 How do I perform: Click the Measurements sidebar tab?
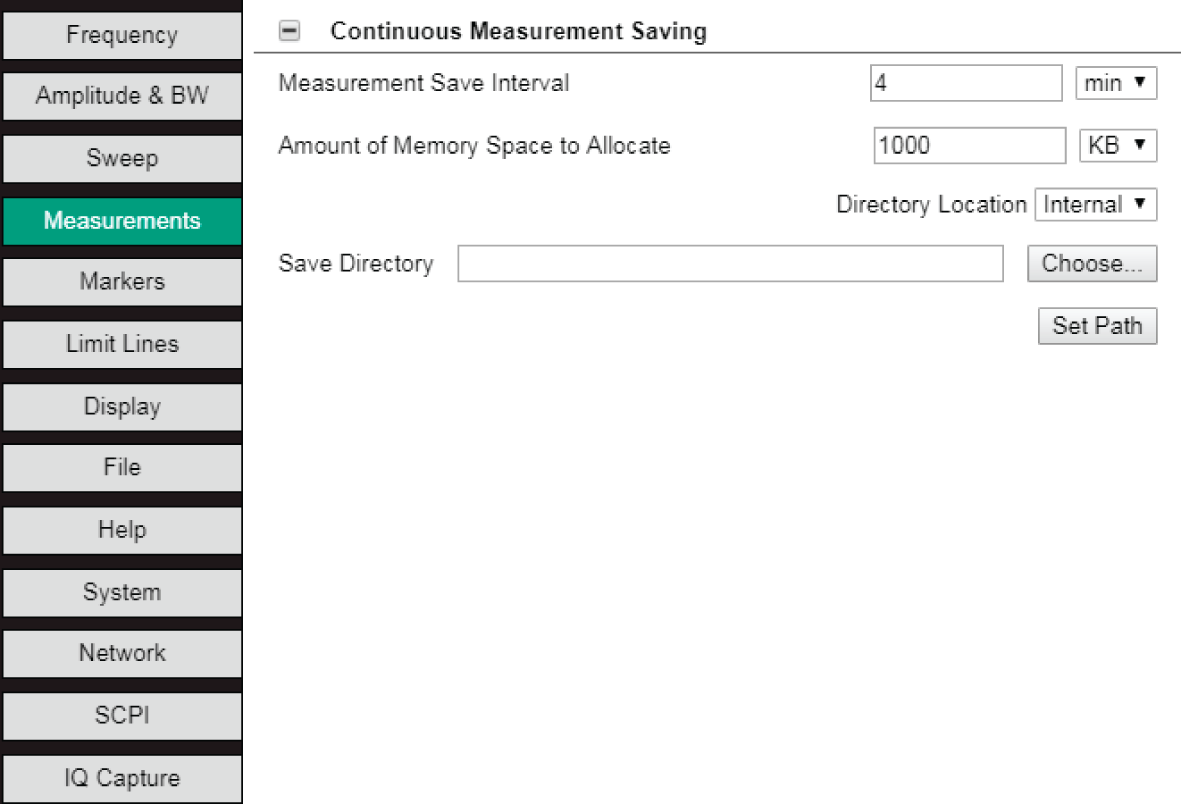tap(122, 221)
